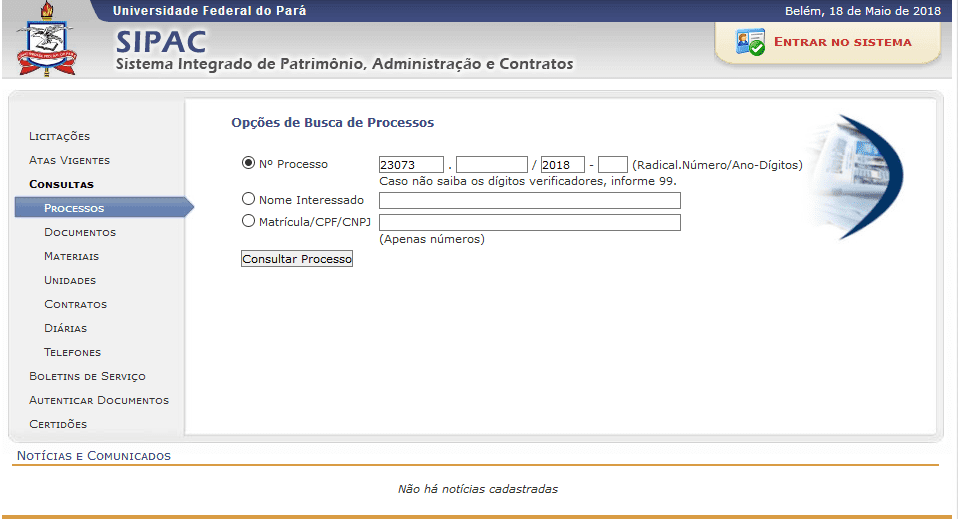
Task: Select Processos in the sidebar
Action: (74, 208)
